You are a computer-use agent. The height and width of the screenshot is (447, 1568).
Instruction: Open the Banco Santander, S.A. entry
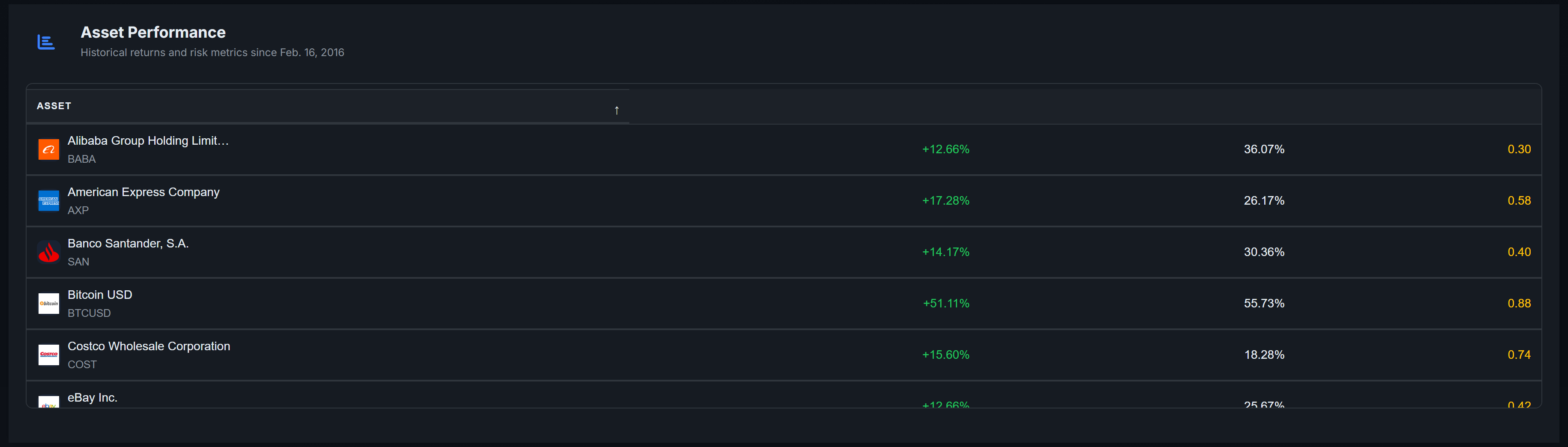pos(128,243)
